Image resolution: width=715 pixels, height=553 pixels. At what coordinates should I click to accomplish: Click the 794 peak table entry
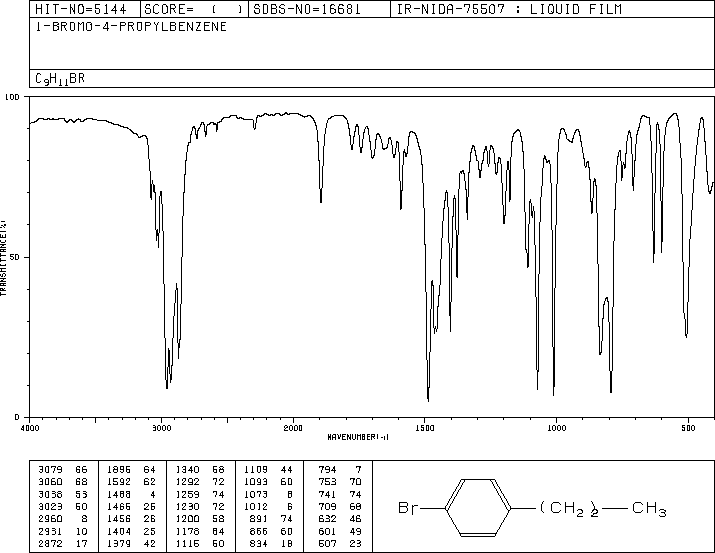[327, 470]
